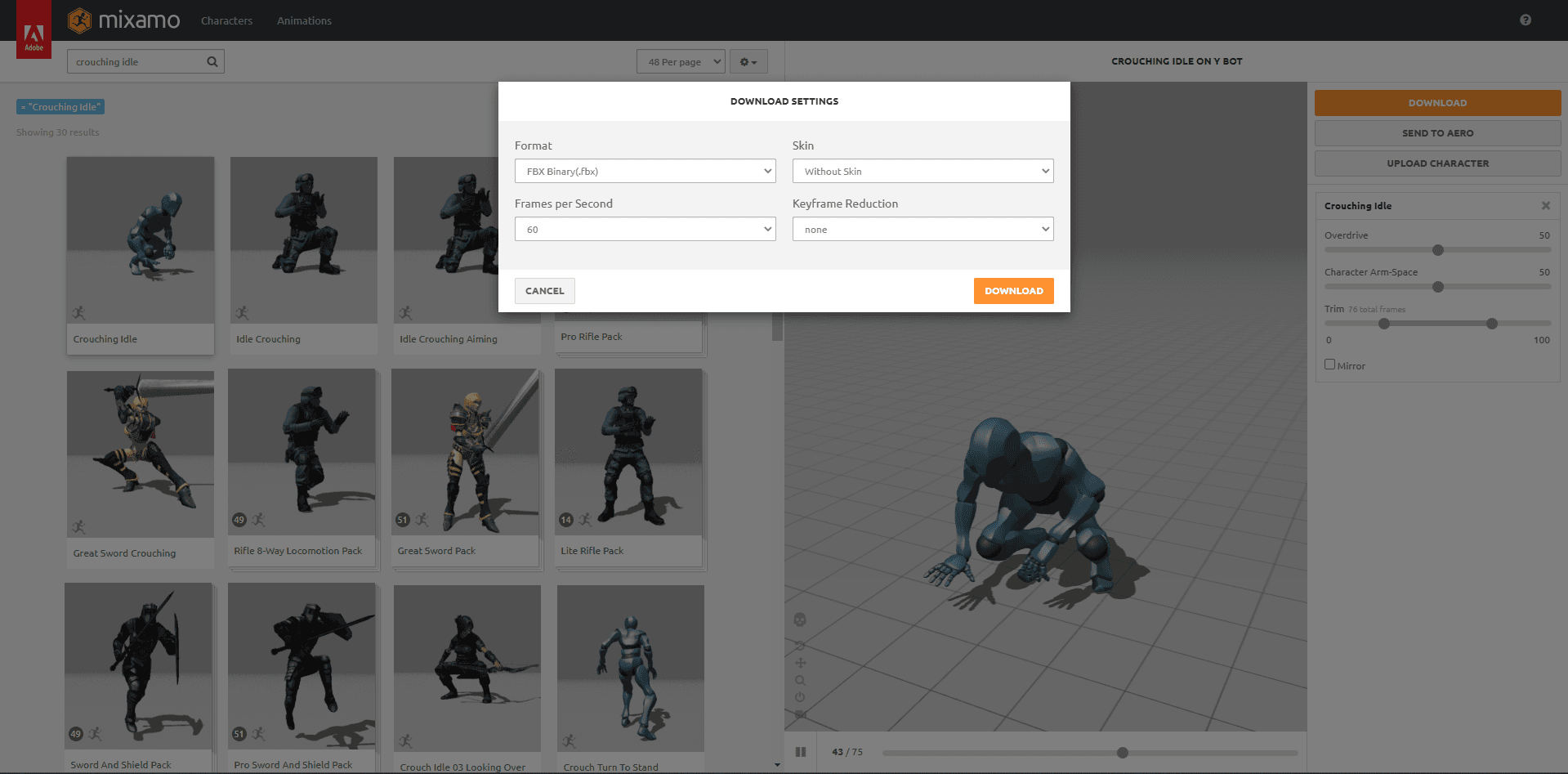The height and width of the screenshot is (774, 1568).
Task: Close the Crouching Idle settings panel
Action: coord(1546,206)
